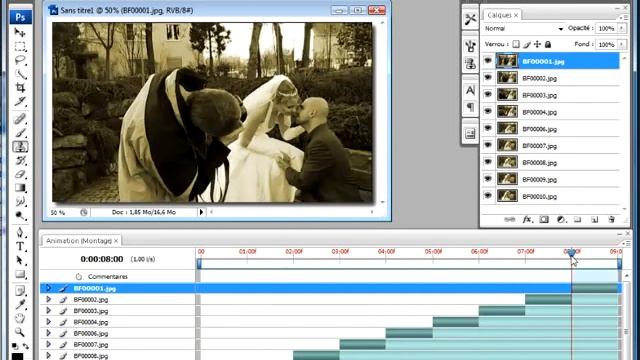Expand BF00003.jpg timeline track
The image size is (640, 360).
click(49, 311)
